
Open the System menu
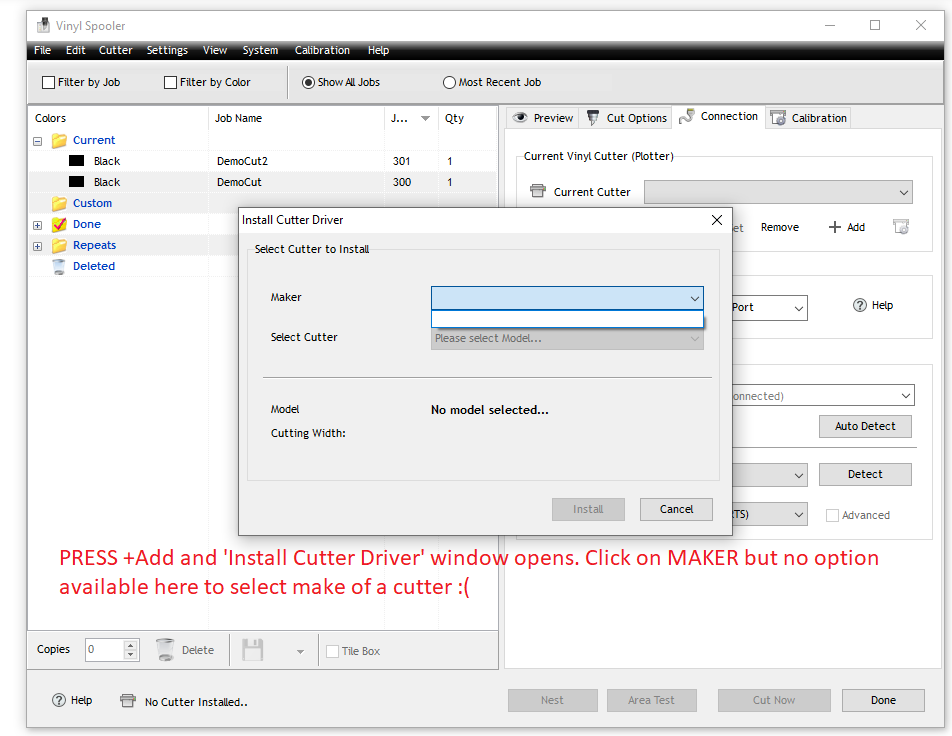tap(260, 50)
